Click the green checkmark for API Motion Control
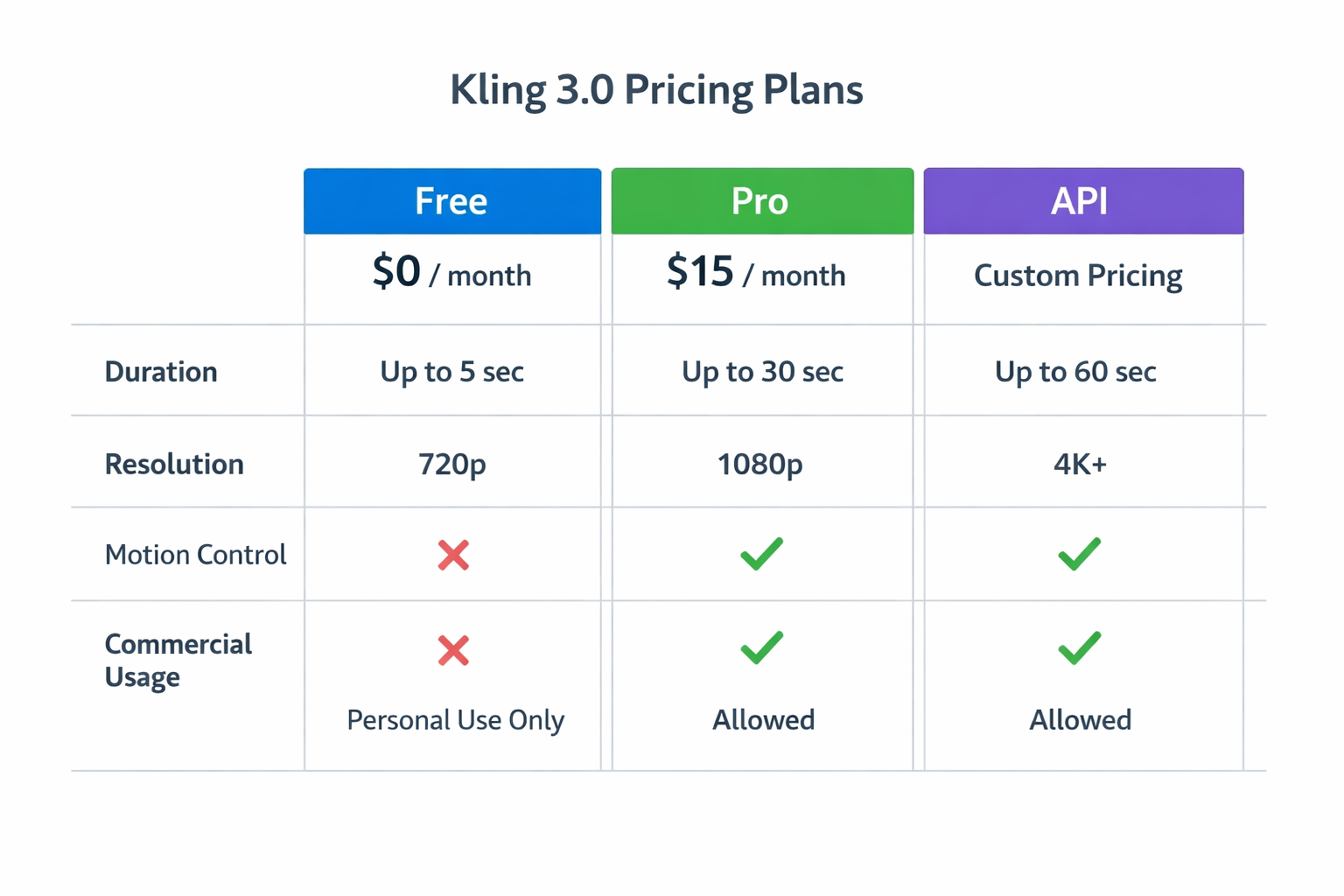Viewport: 1344px width, 896px height. pos(1079,554)
